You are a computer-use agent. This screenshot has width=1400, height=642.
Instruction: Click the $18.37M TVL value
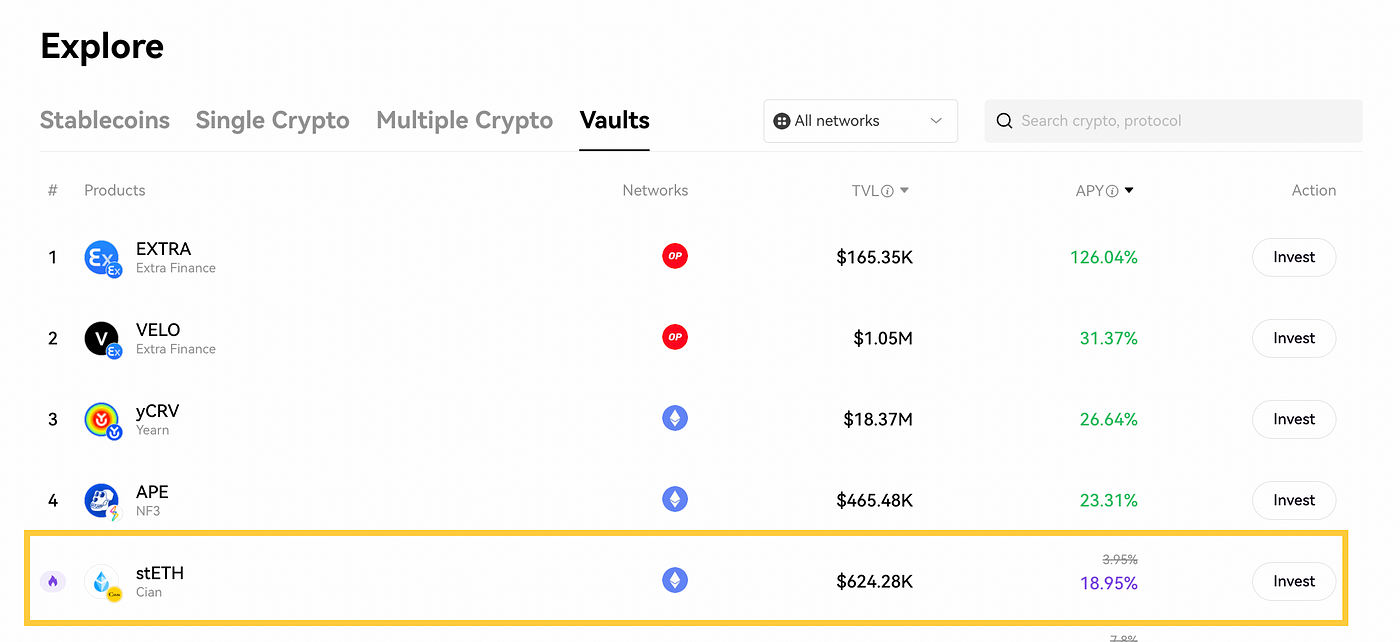click(x=878, y=419)
